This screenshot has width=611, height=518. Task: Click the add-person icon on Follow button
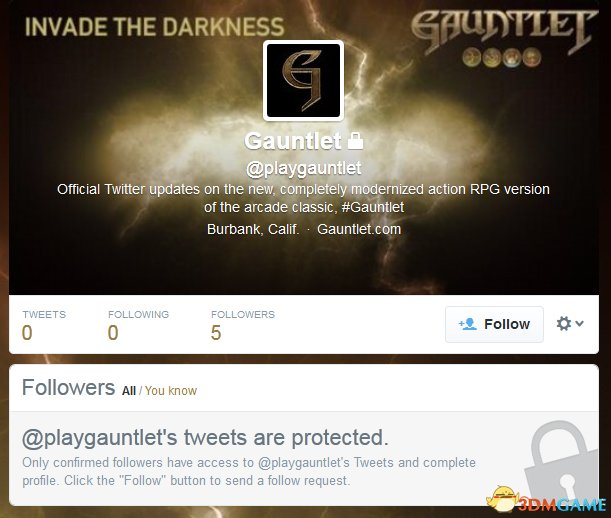[468, 324]
